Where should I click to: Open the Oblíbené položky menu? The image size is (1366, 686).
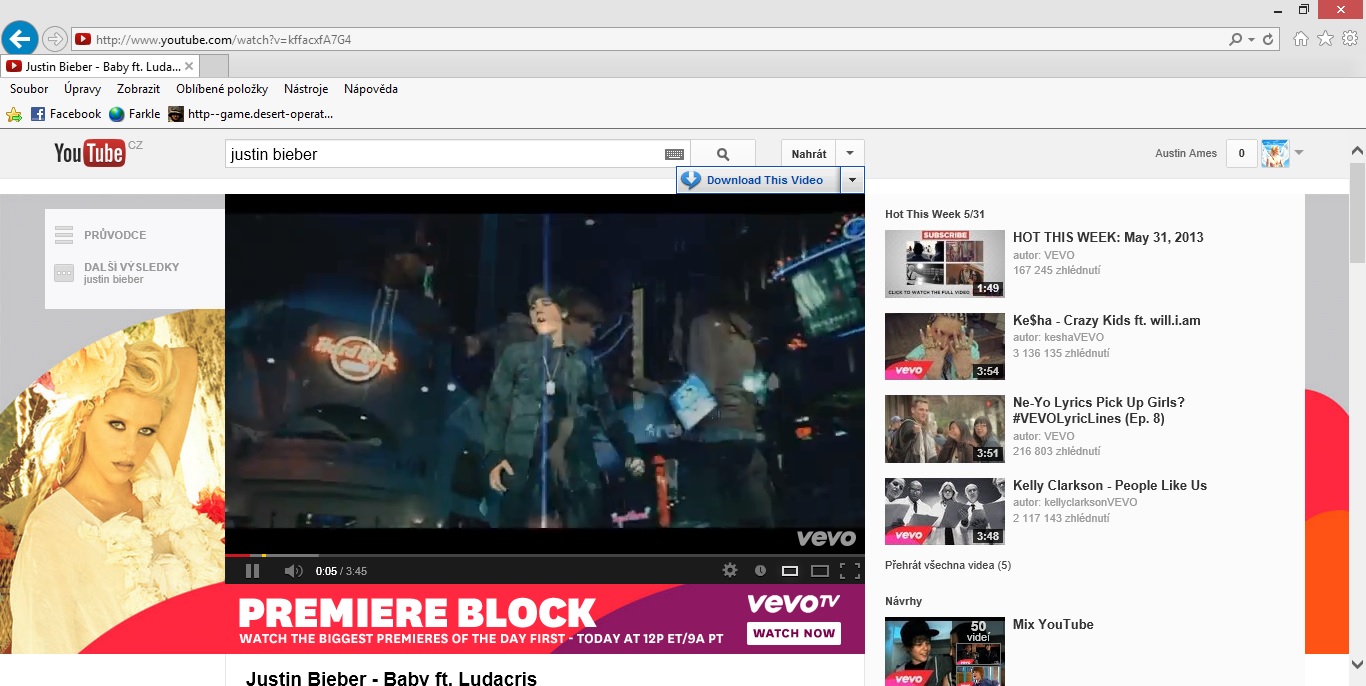[x=222, y=89]
